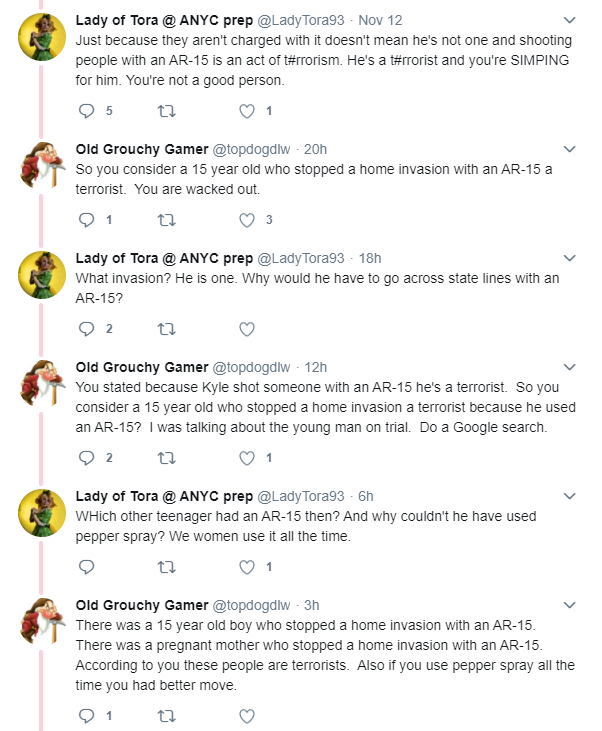Retweet the 3h pregnant mother tweet
The image size is (602, 731).
point(166,716)
